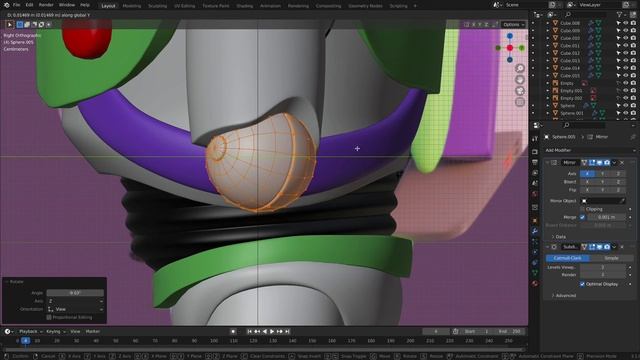Open the Render menu
The image size is (640, 360).
click(46, 5)
